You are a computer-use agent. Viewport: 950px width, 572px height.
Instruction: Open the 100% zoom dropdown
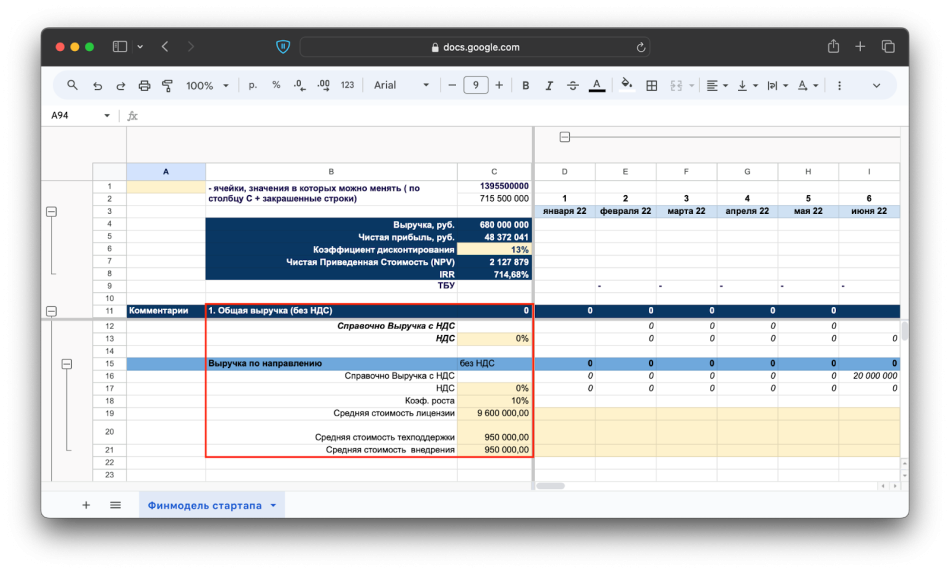click(x=207, y=86)
